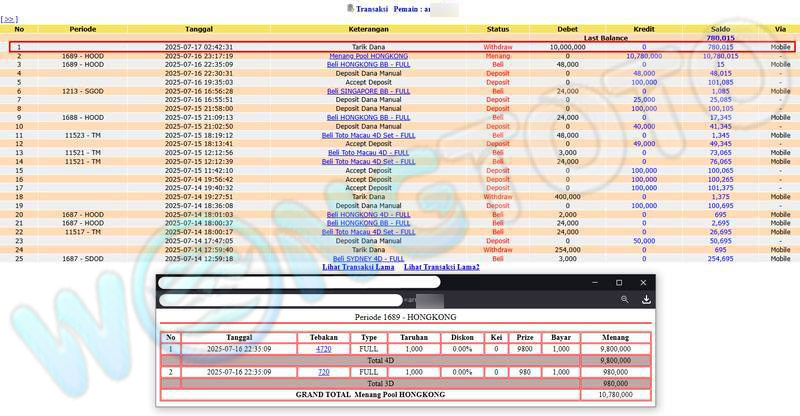Click Lihat Transaksi Lama link

click(x=357, y=267)
